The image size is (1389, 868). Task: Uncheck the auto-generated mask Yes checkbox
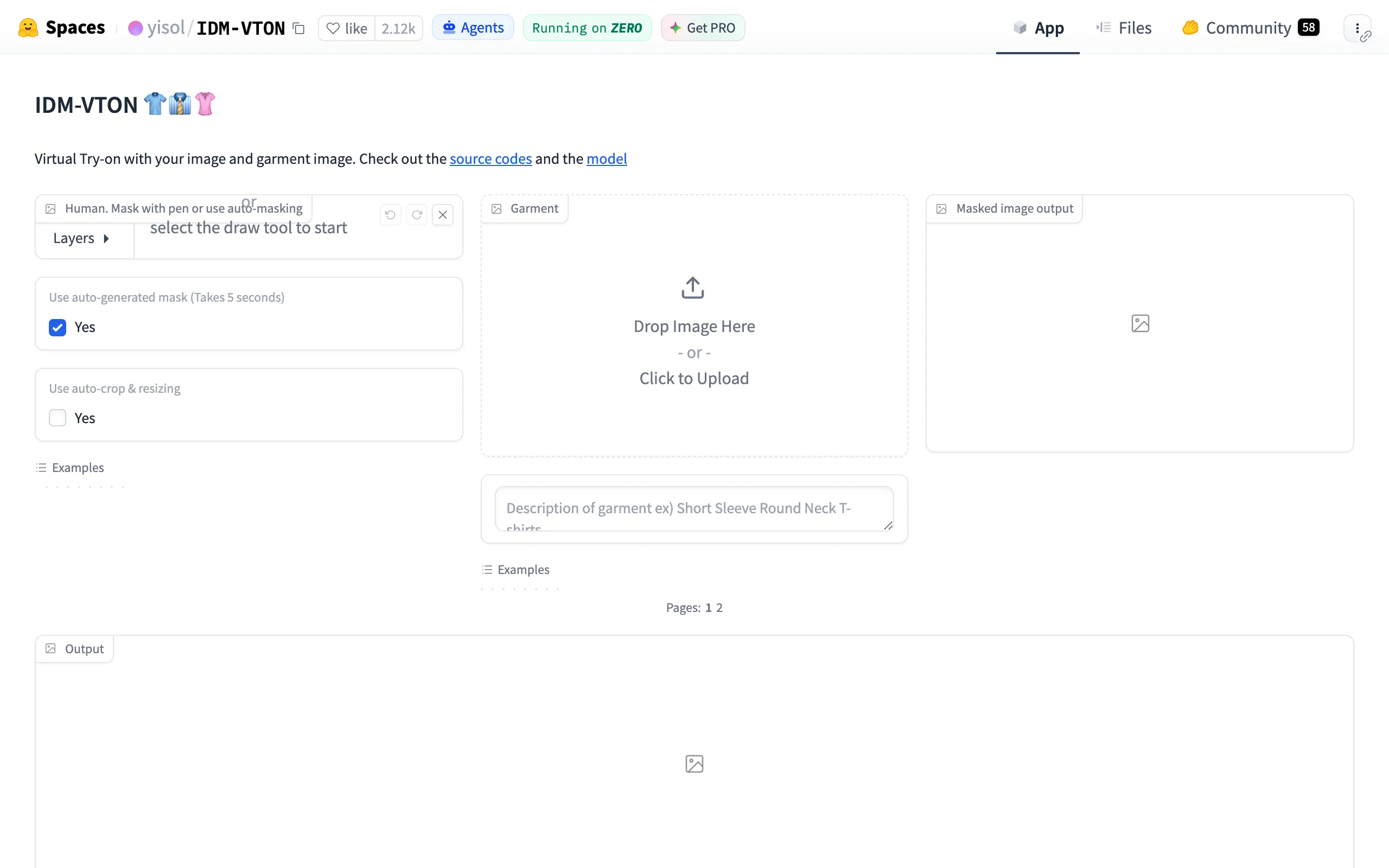click(x=58, y=327)
